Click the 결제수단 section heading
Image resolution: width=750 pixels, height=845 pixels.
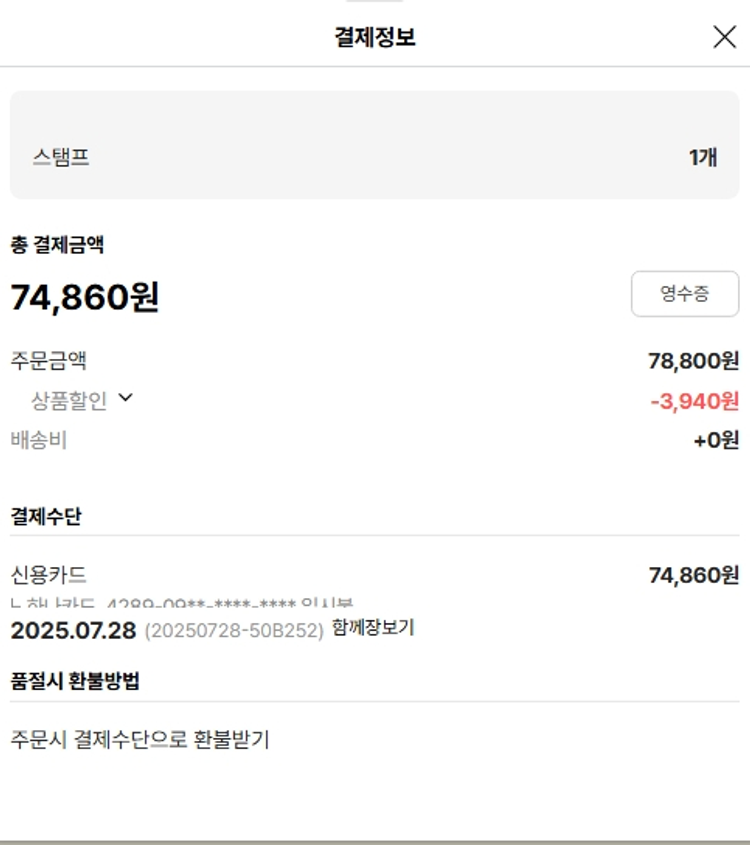click(x=46, y=516)
